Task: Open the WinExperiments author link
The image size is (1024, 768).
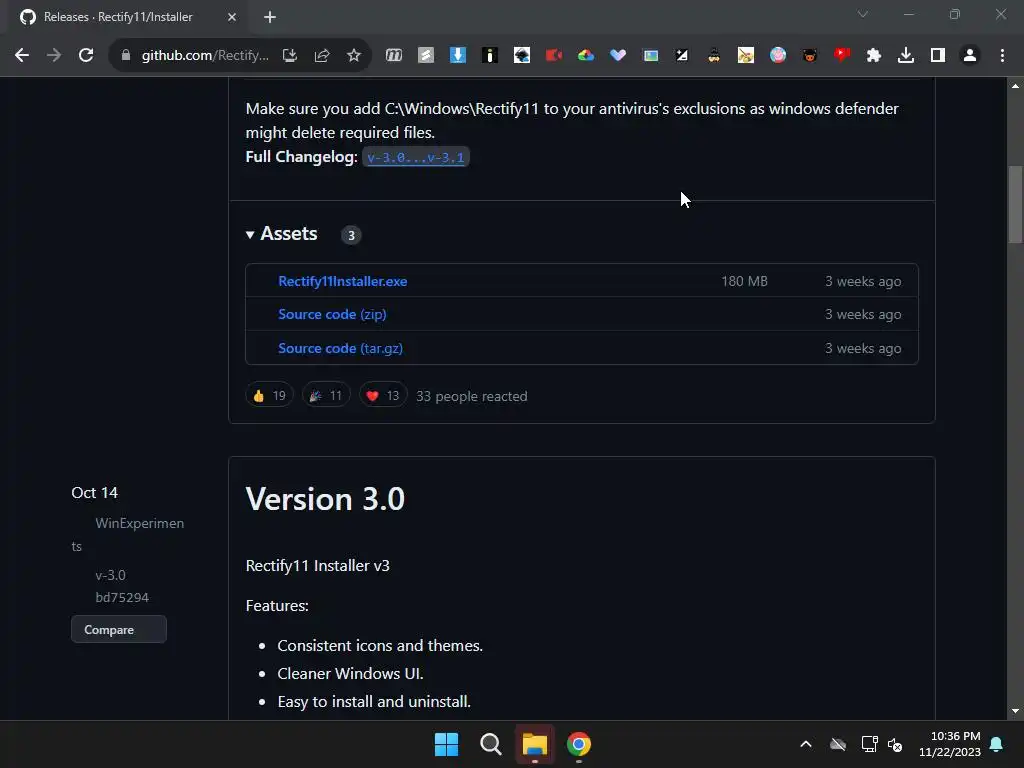Action: 127,534
